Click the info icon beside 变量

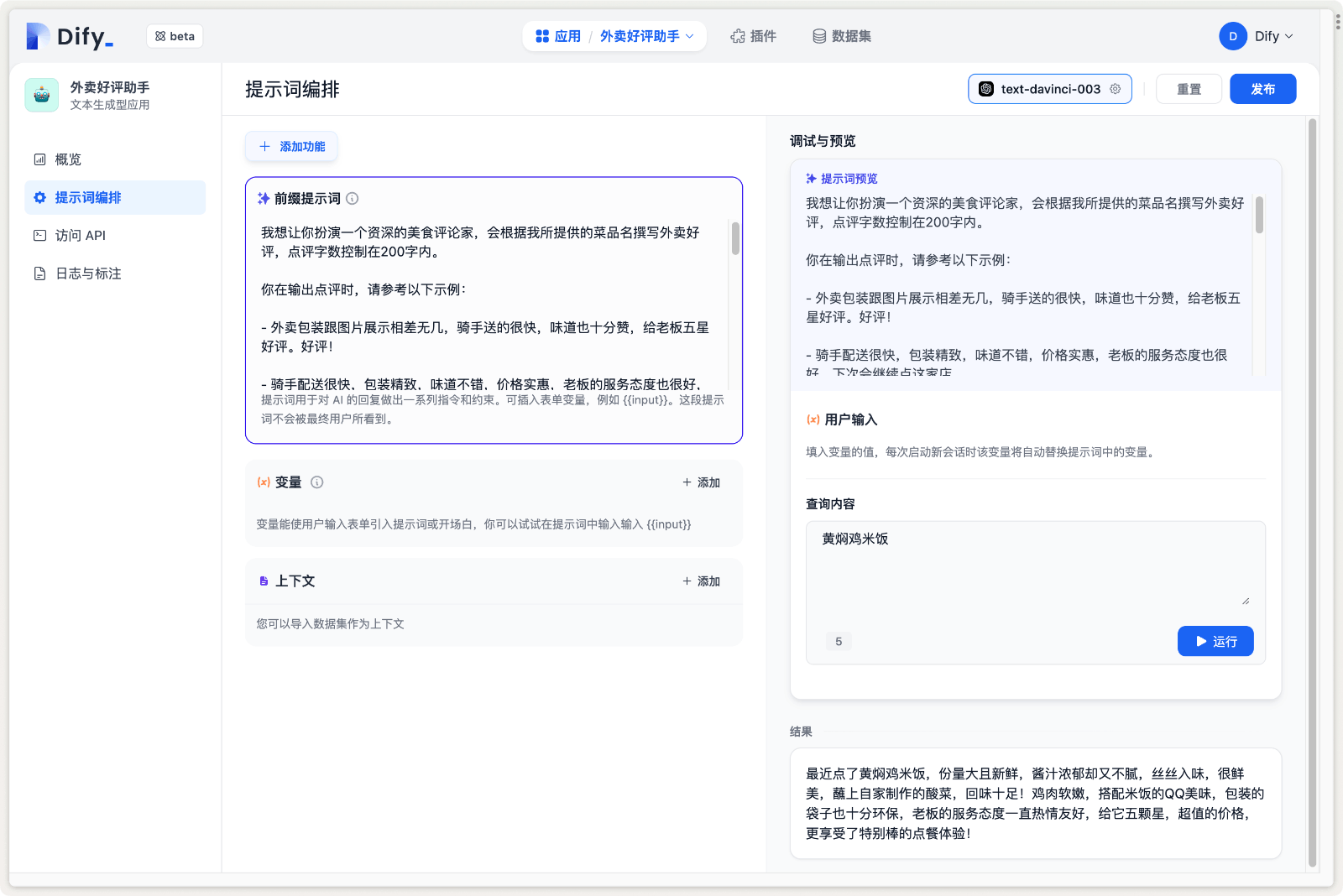pyautogui.click(x=317, y=482)
